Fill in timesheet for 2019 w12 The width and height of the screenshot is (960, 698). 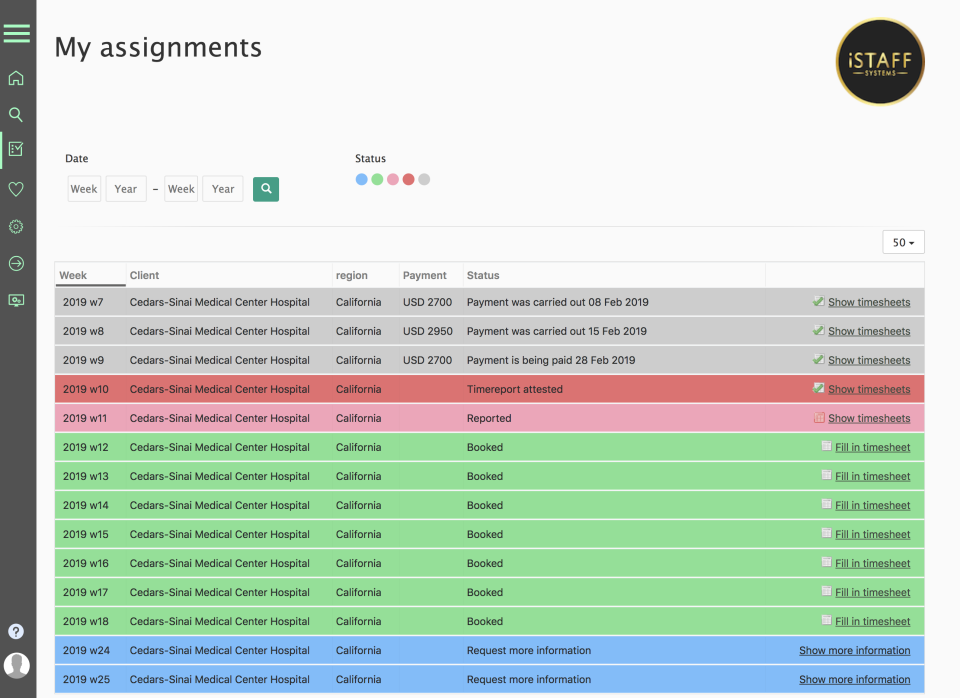pos(872,447)
